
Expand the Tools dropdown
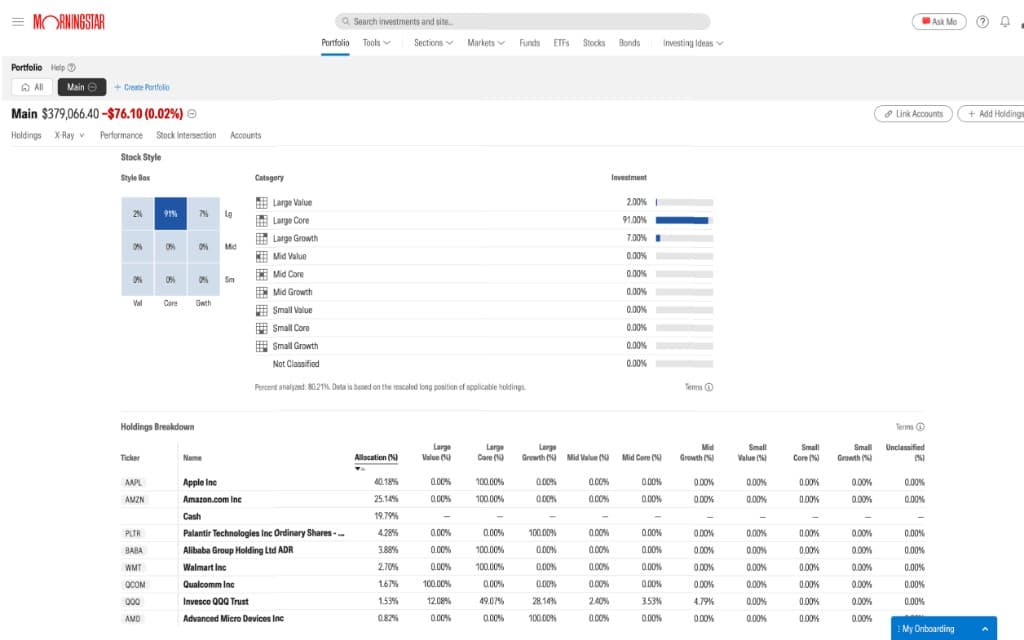377,43
